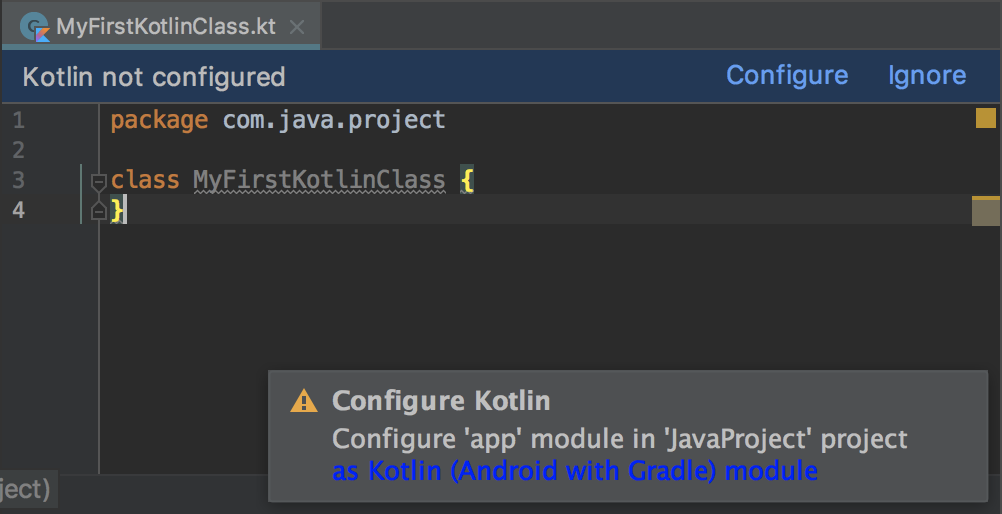This screenshot has height=514, width=1002.
Task: Click the Kotlin file icon on the tab
Action: coord(35,26)
